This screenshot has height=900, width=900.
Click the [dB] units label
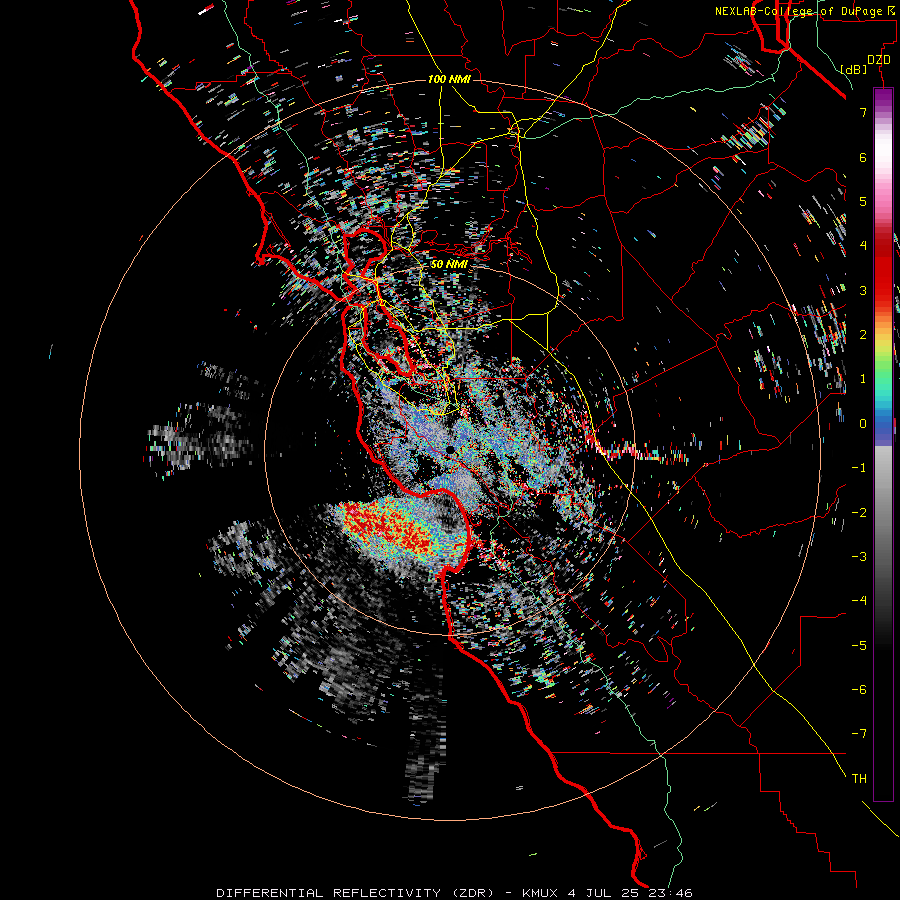tap(854, 69)
